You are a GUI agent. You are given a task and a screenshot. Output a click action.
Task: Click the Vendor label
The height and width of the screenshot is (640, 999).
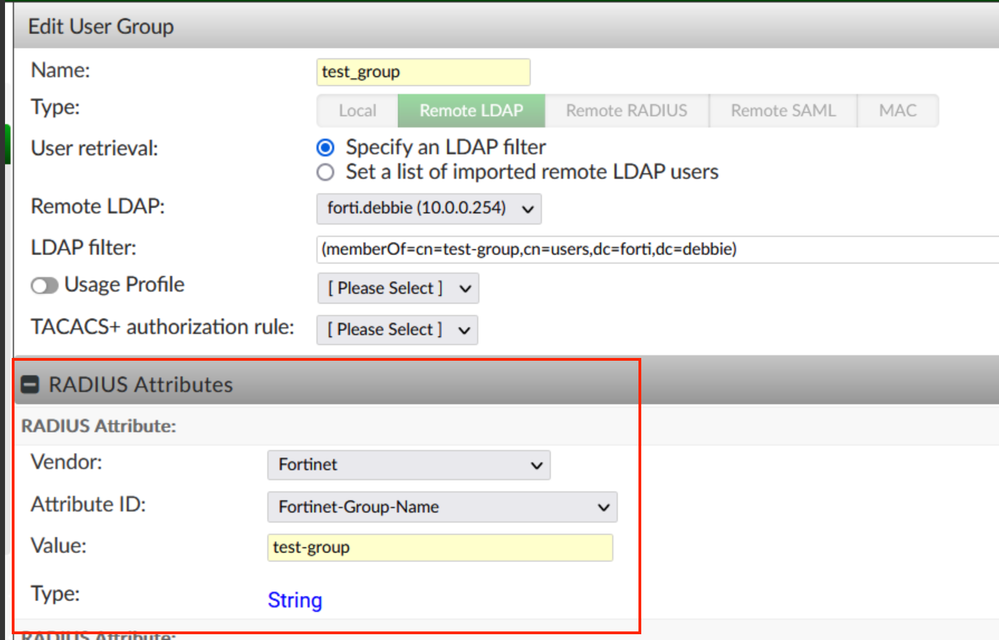tap(66, 462)
